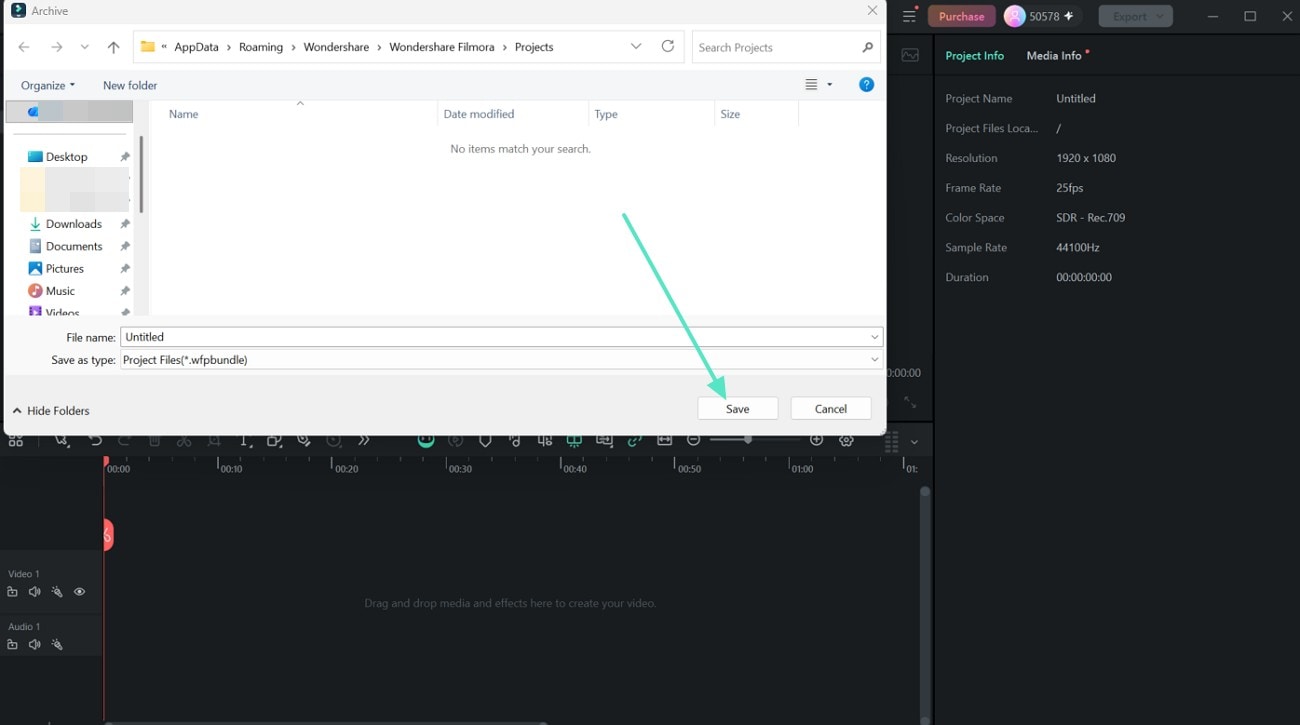Toggle the green link icon in timeline toolbar
The height and width of the screenshot is (725, 1300).
(x=634, y=441)
